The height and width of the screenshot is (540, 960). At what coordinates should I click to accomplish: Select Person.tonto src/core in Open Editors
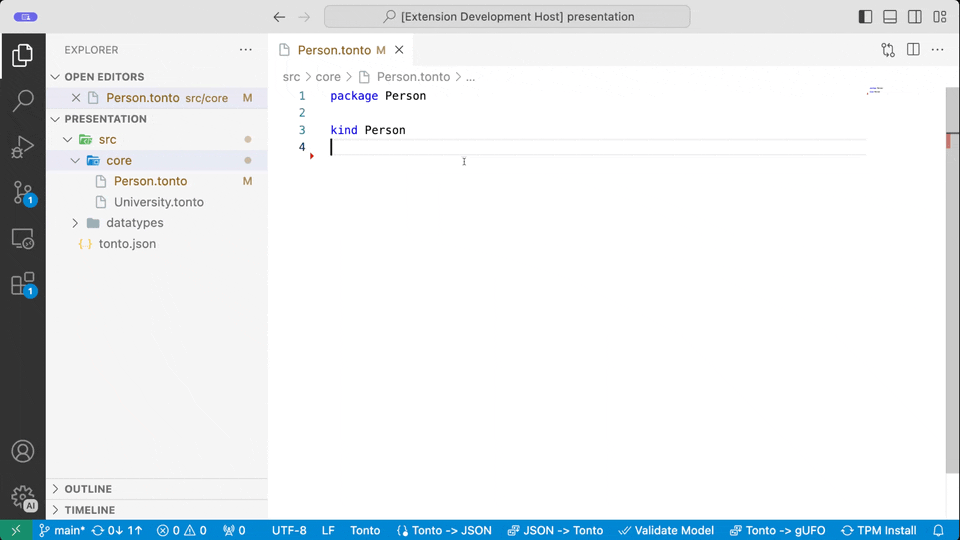coord(157,97)
